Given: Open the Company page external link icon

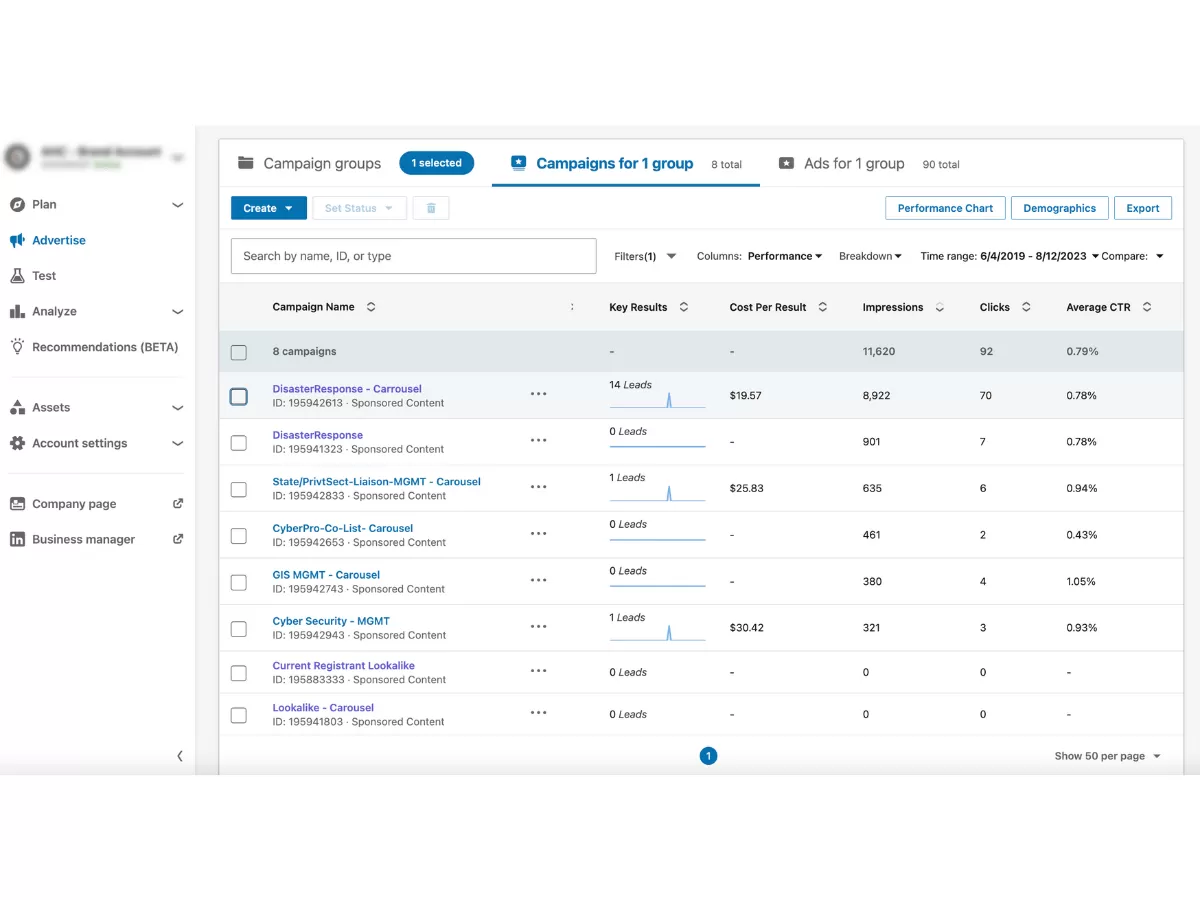Looking at the screenshot, I should pos(178,504).
